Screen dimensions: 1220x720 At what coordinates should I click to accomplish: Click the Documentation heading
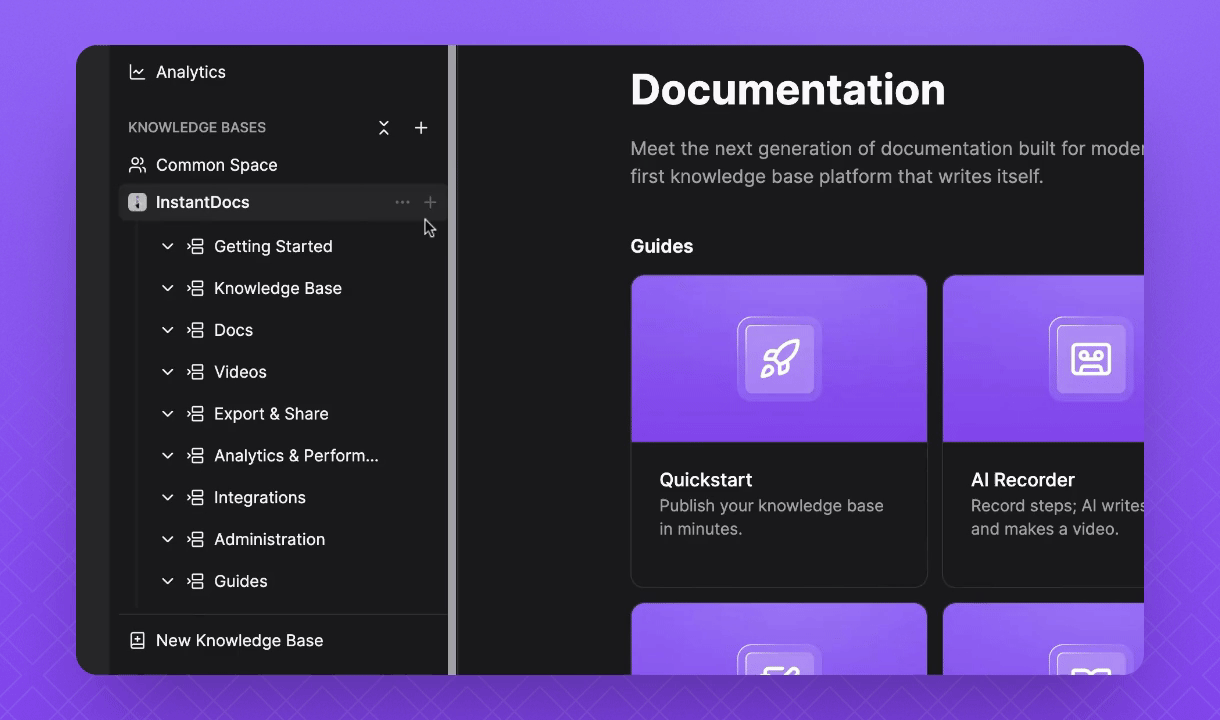(788, 89)
